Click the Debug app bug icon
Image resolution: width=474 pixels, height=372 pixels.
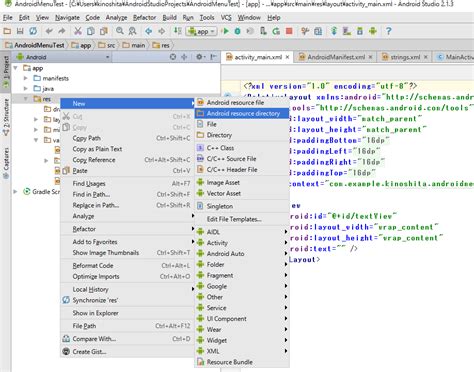[238, 31]
